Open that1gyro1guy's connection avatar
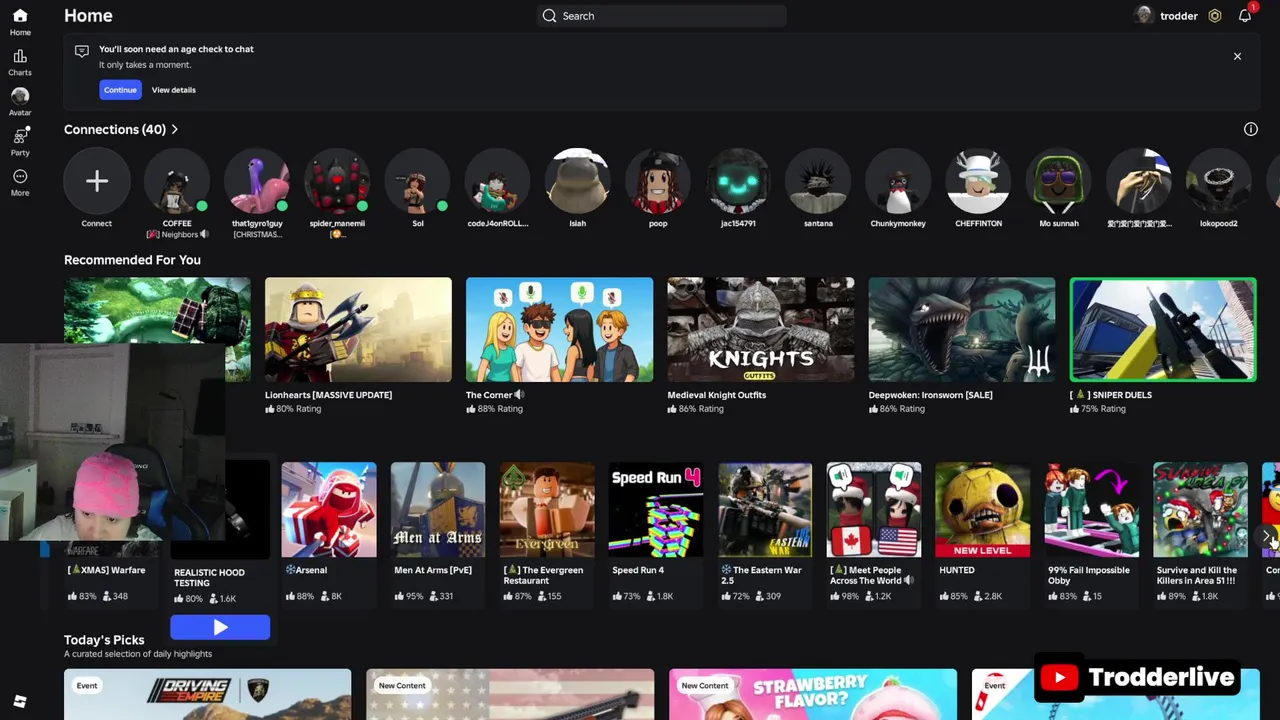The width and height of the screenshot is (1280, 720). (257, 181)
